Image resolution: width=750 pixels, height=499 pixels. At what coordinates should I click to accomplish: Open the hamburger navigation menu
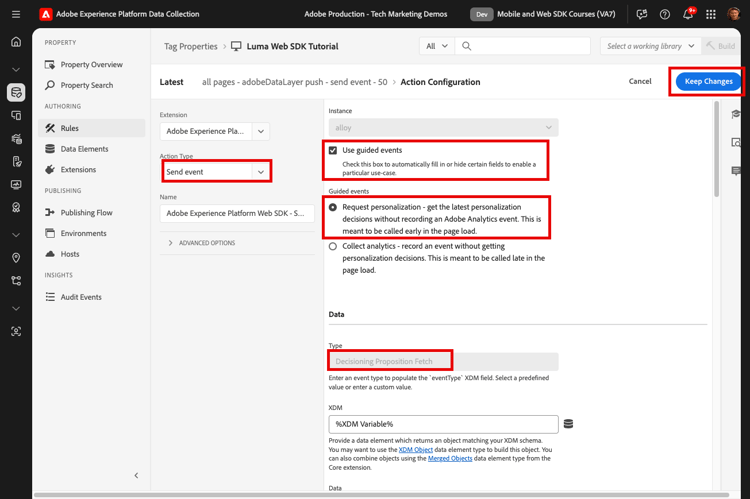click(x=16, y=14)
